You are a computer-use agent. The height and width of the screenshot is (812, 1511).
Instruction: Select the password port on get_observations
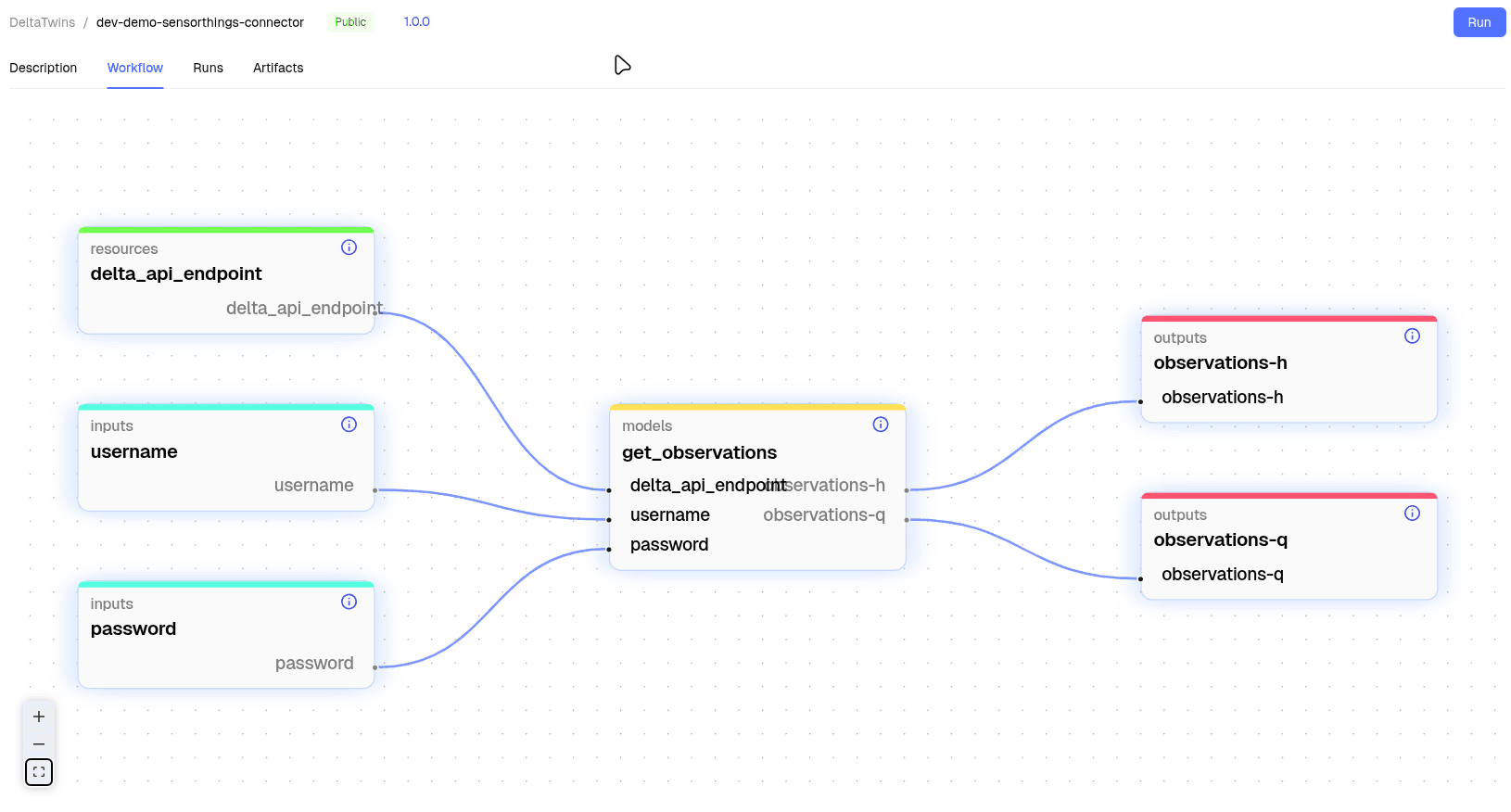point(668,545)
